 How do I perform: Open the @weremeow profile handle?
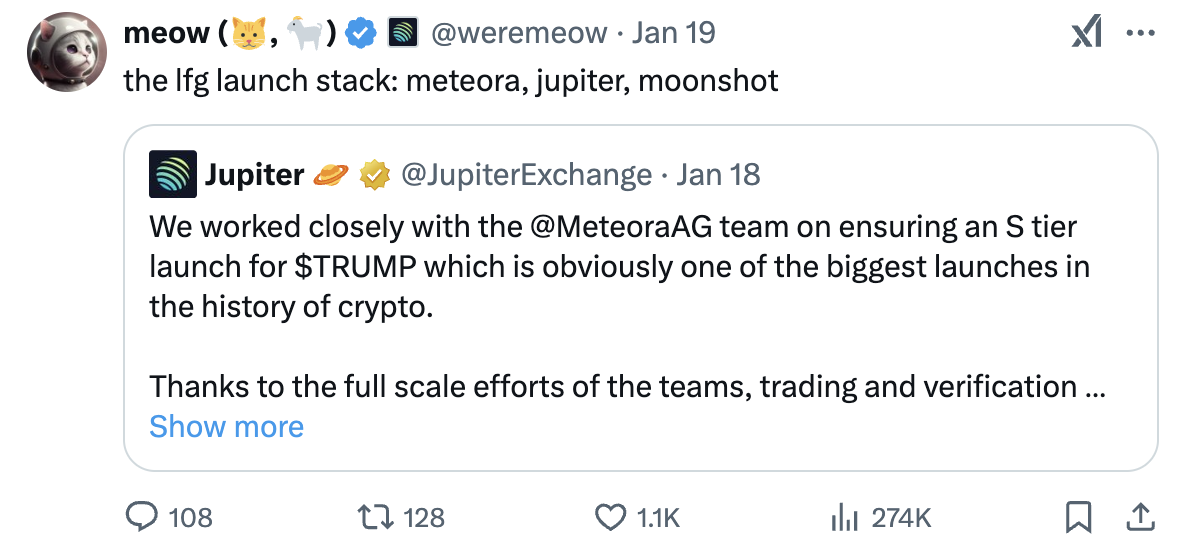tap(519, 33)
